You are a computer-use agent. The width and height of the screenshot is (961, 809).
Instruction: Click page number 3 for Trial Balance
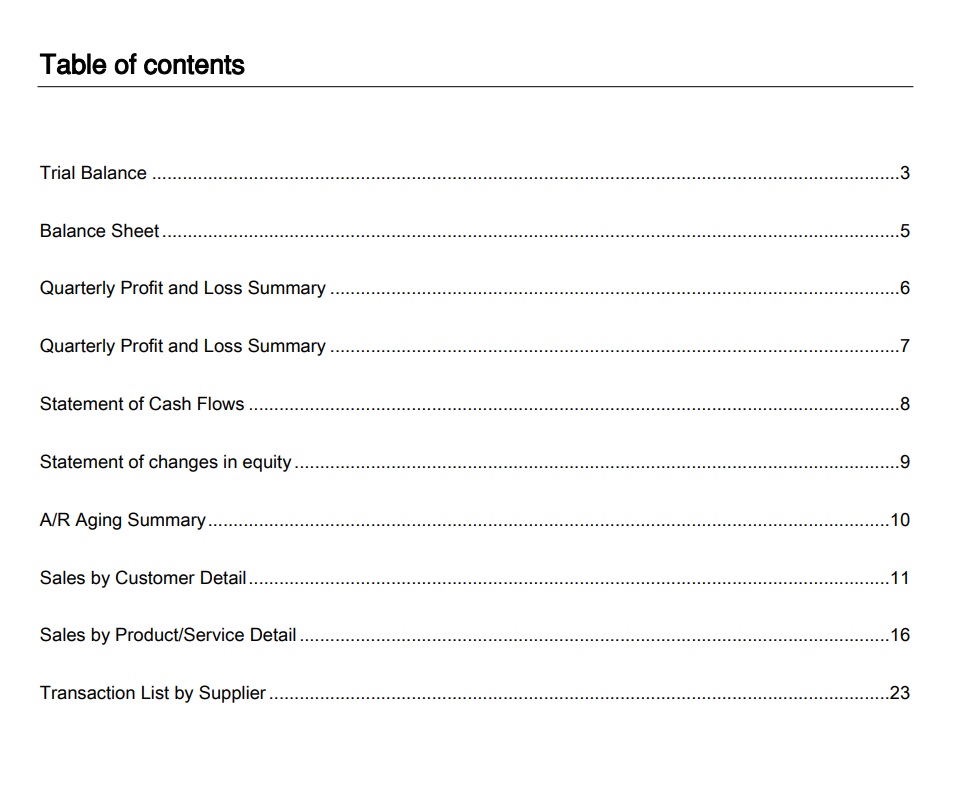pos(905,173)
